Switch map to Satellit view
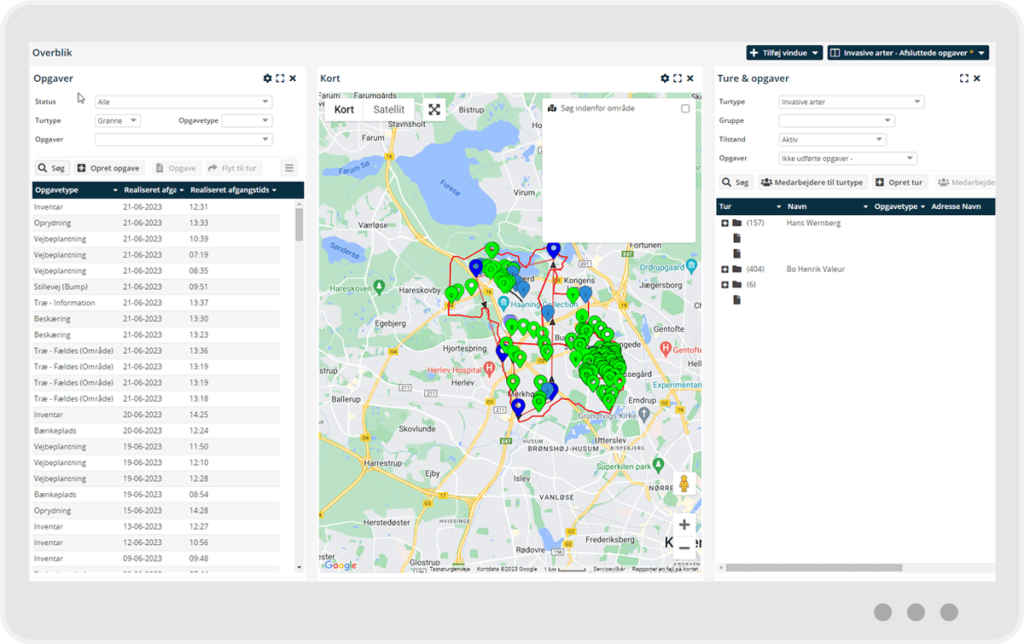This screenshot has width=1024, height=644. click(389, 110)
